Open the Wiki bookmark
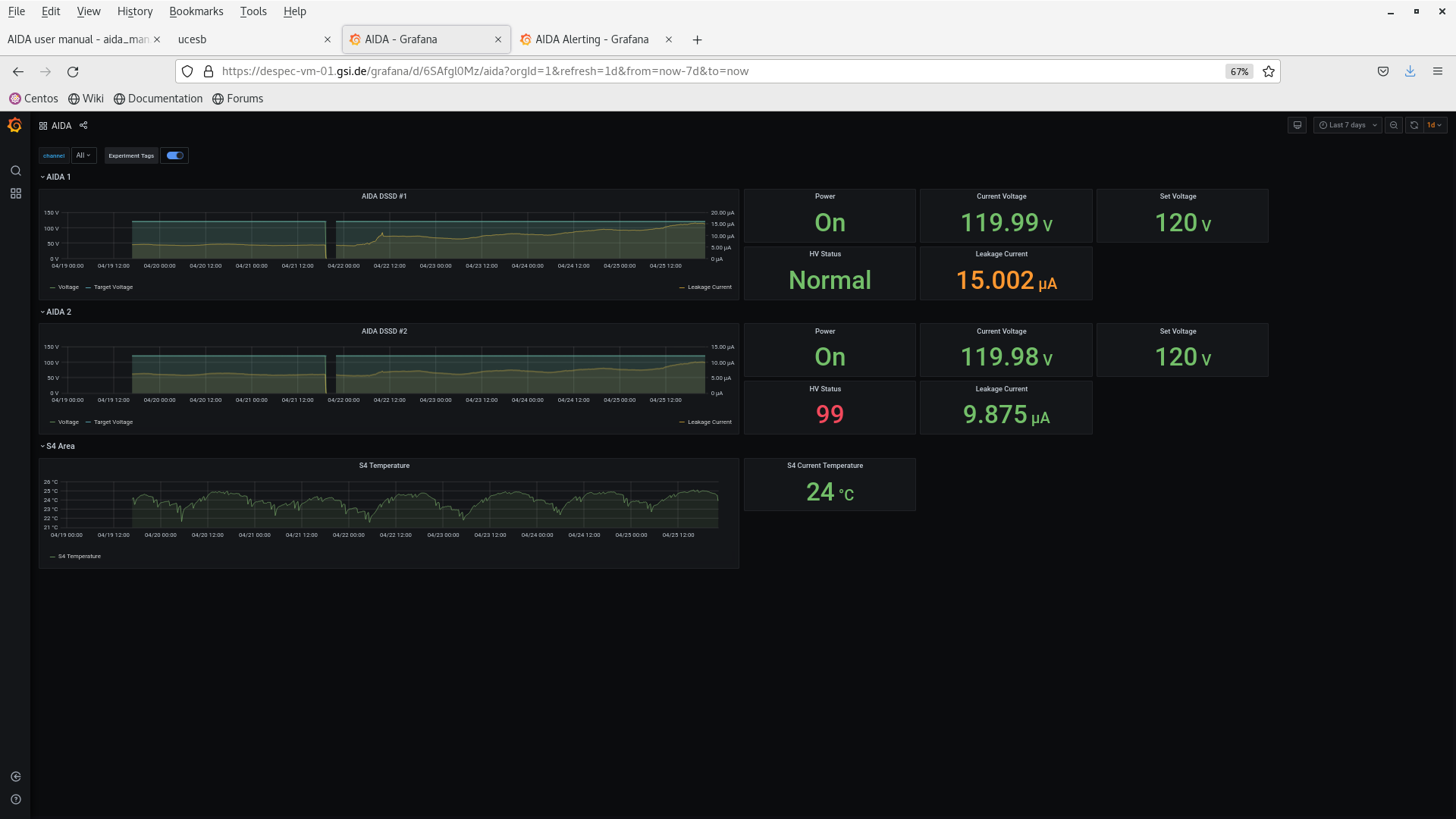 86,99
